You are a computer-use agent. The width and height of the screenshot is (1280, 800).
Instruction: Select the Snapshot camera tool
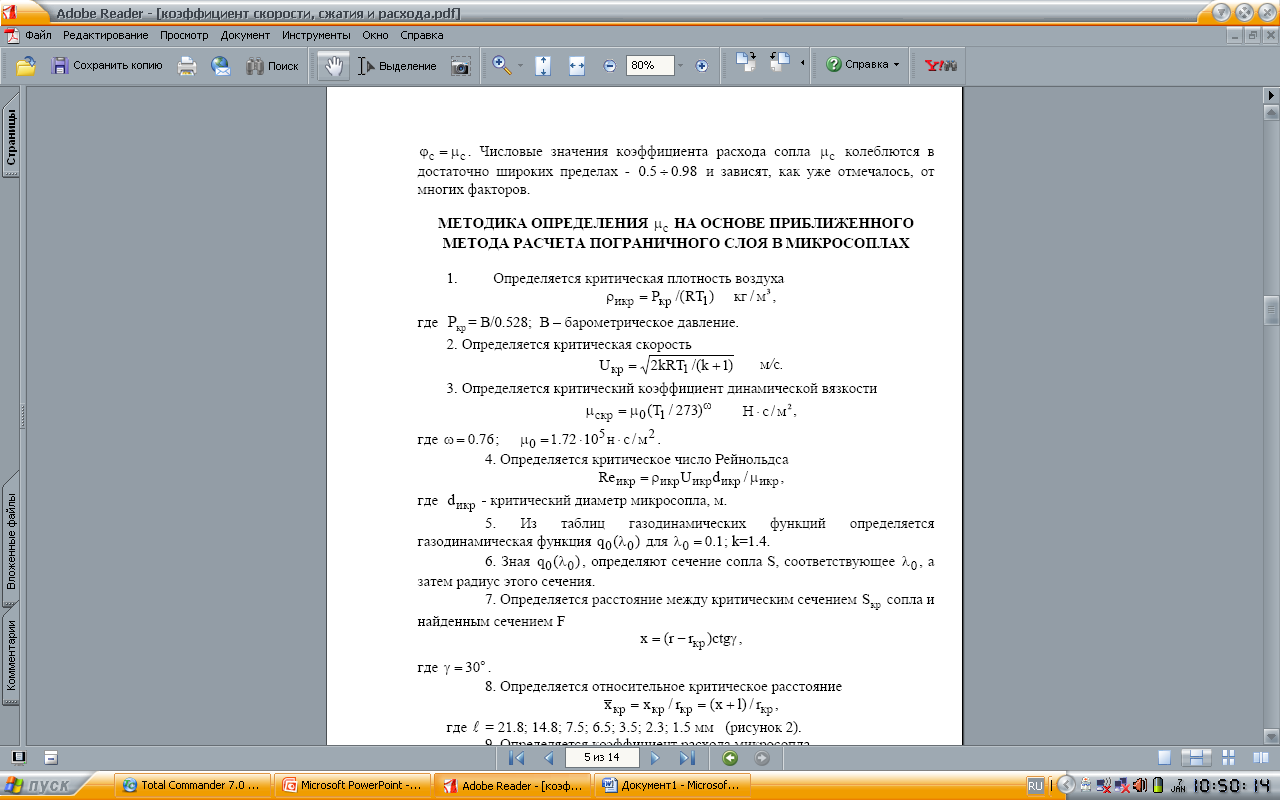click(460, 66)
